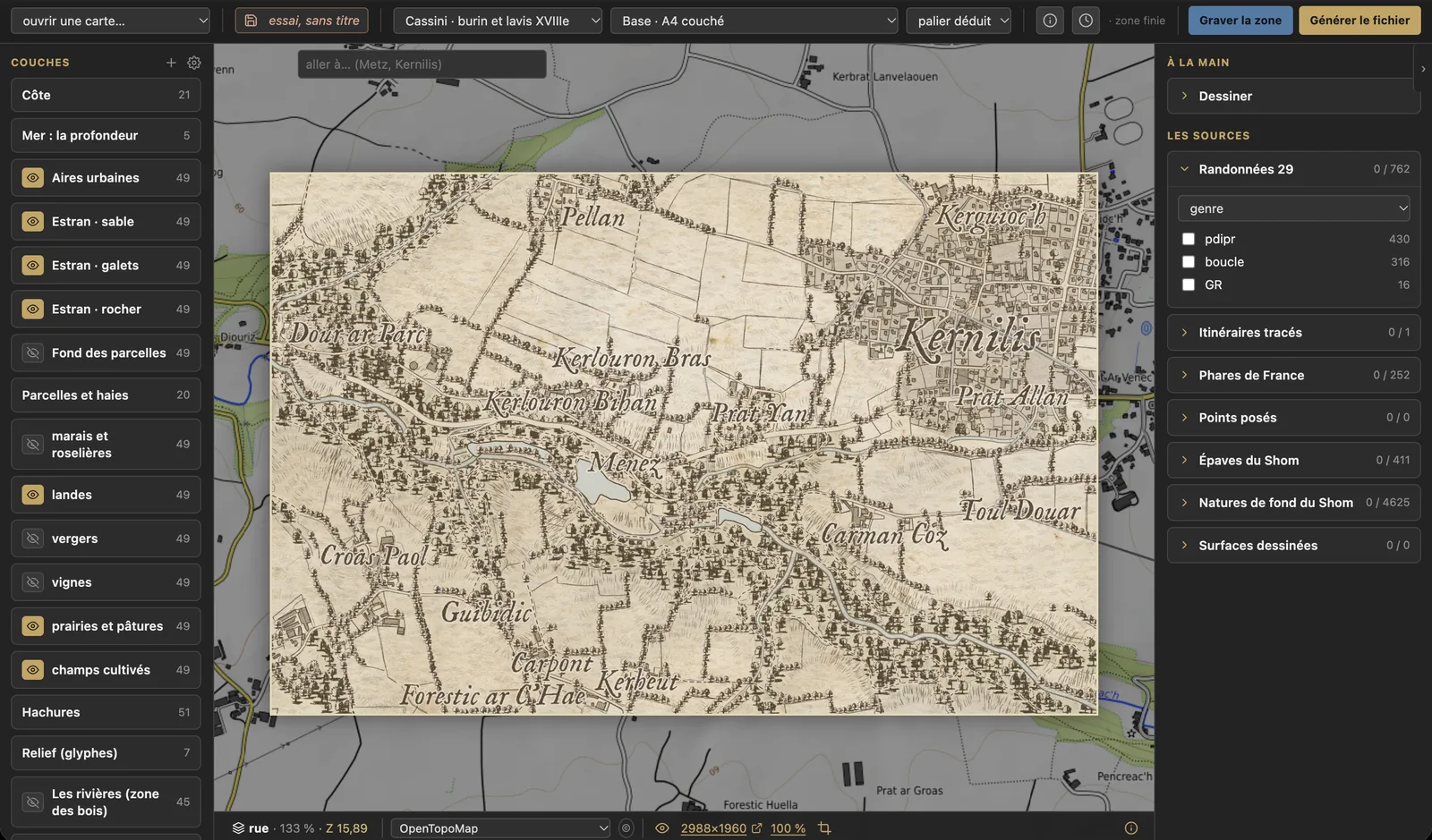Click the info icon at status bar end
Viewport: 1432px width, 840px height.
1131,828
